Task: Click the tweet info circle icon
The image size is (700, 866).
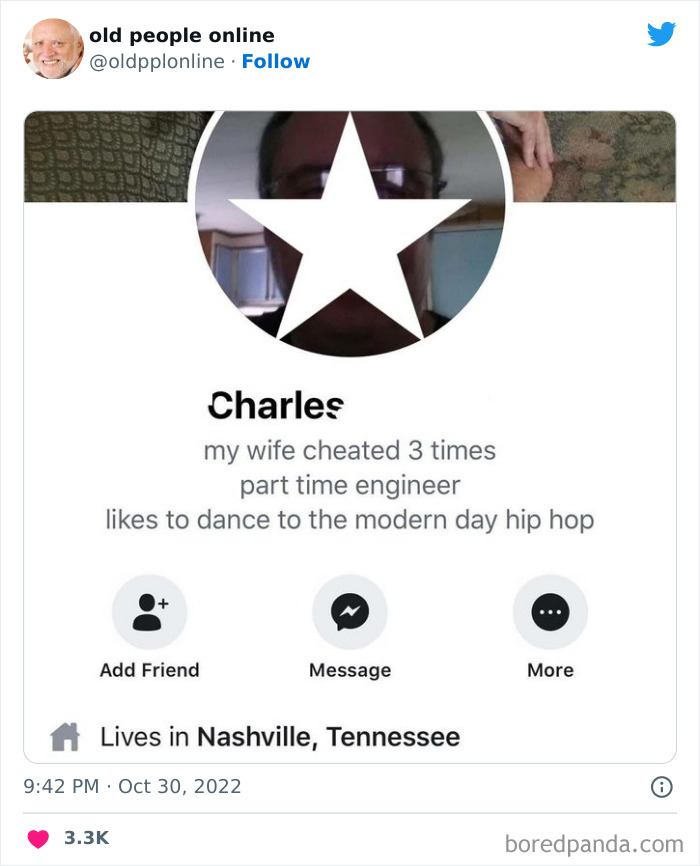Action: coord(661,787)
